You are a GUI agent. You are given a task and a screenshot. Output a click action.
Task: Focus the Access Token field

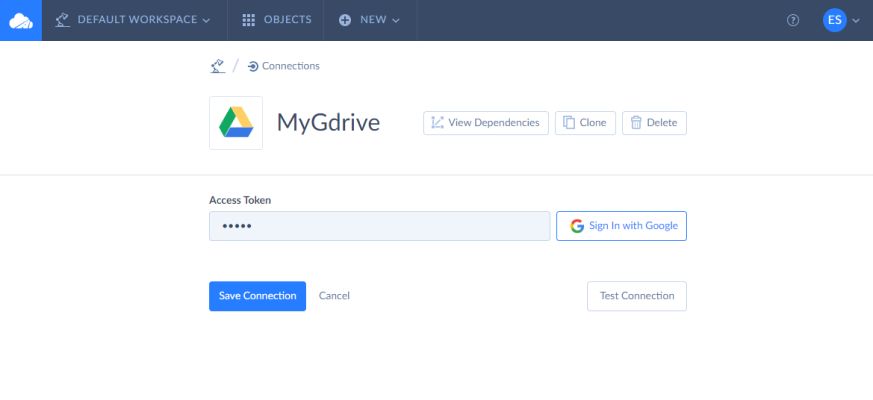(x=380, y=226)
